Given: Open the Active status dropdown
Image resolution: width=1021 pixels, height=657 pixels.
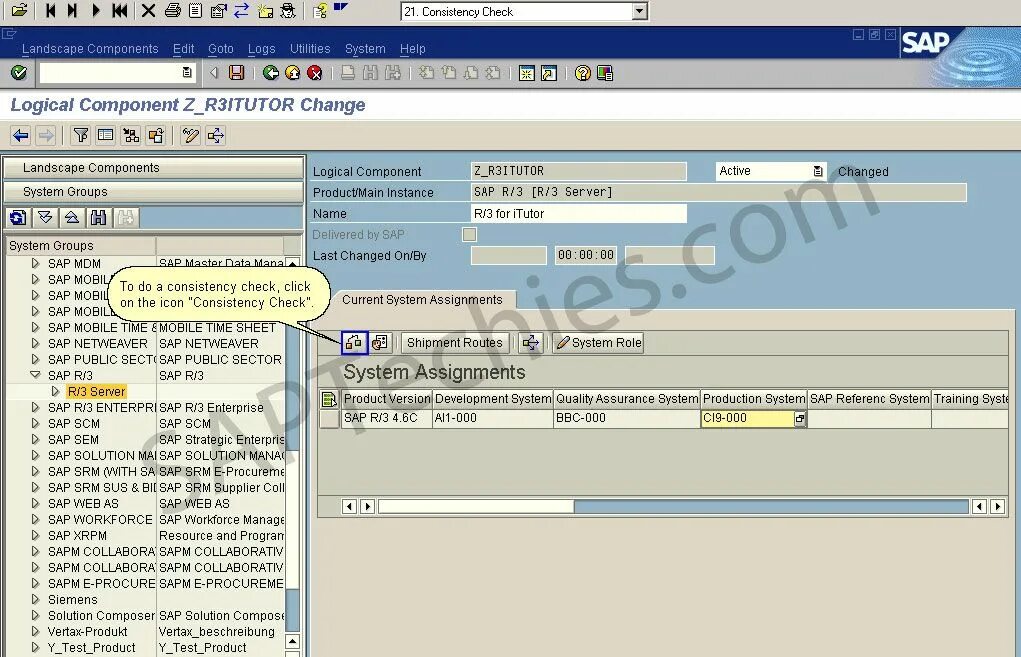Looking at the screenshot, I should [818, 171].
